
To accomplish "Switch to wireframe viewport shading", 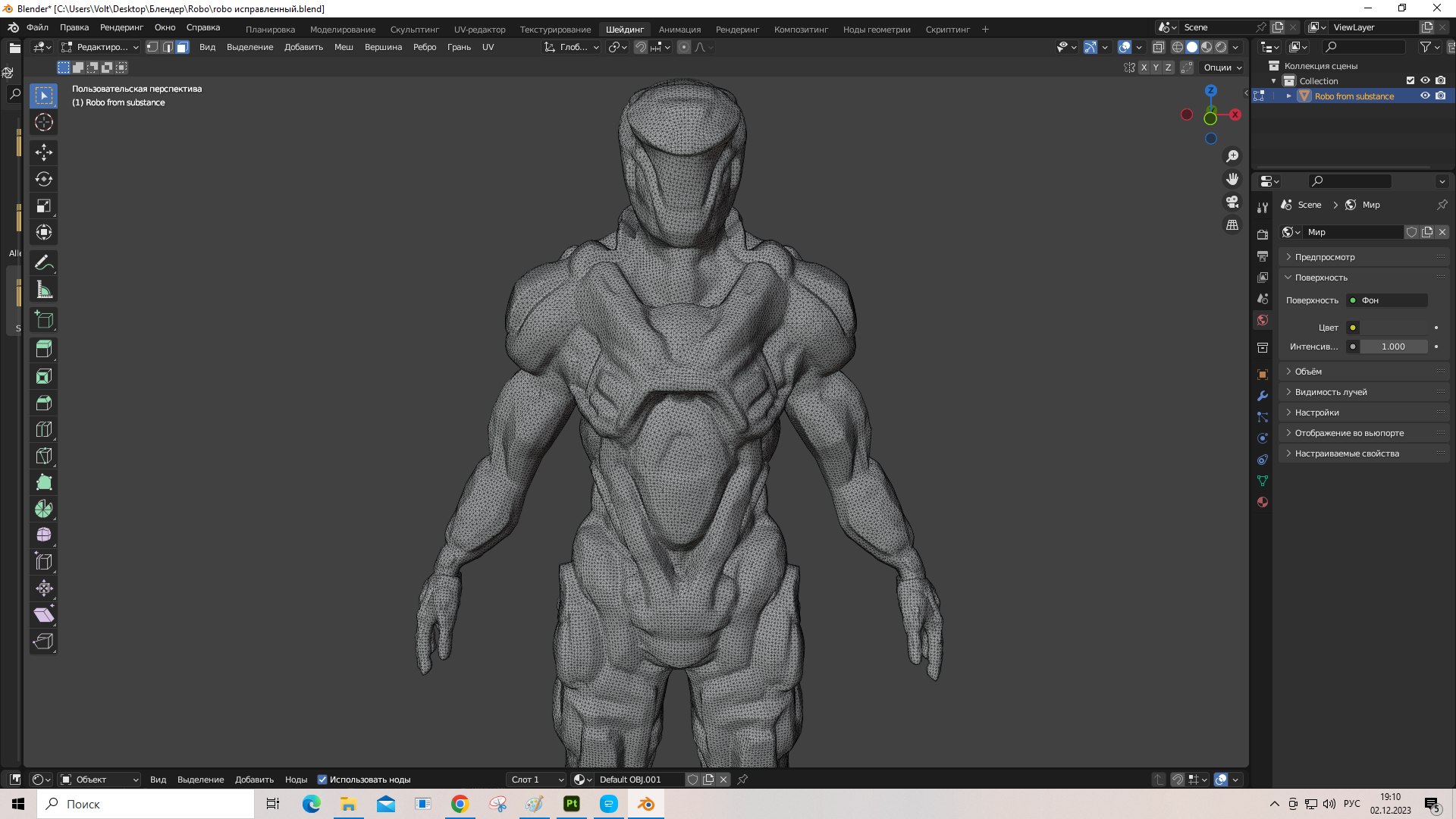I will (x=1178, y=47).
